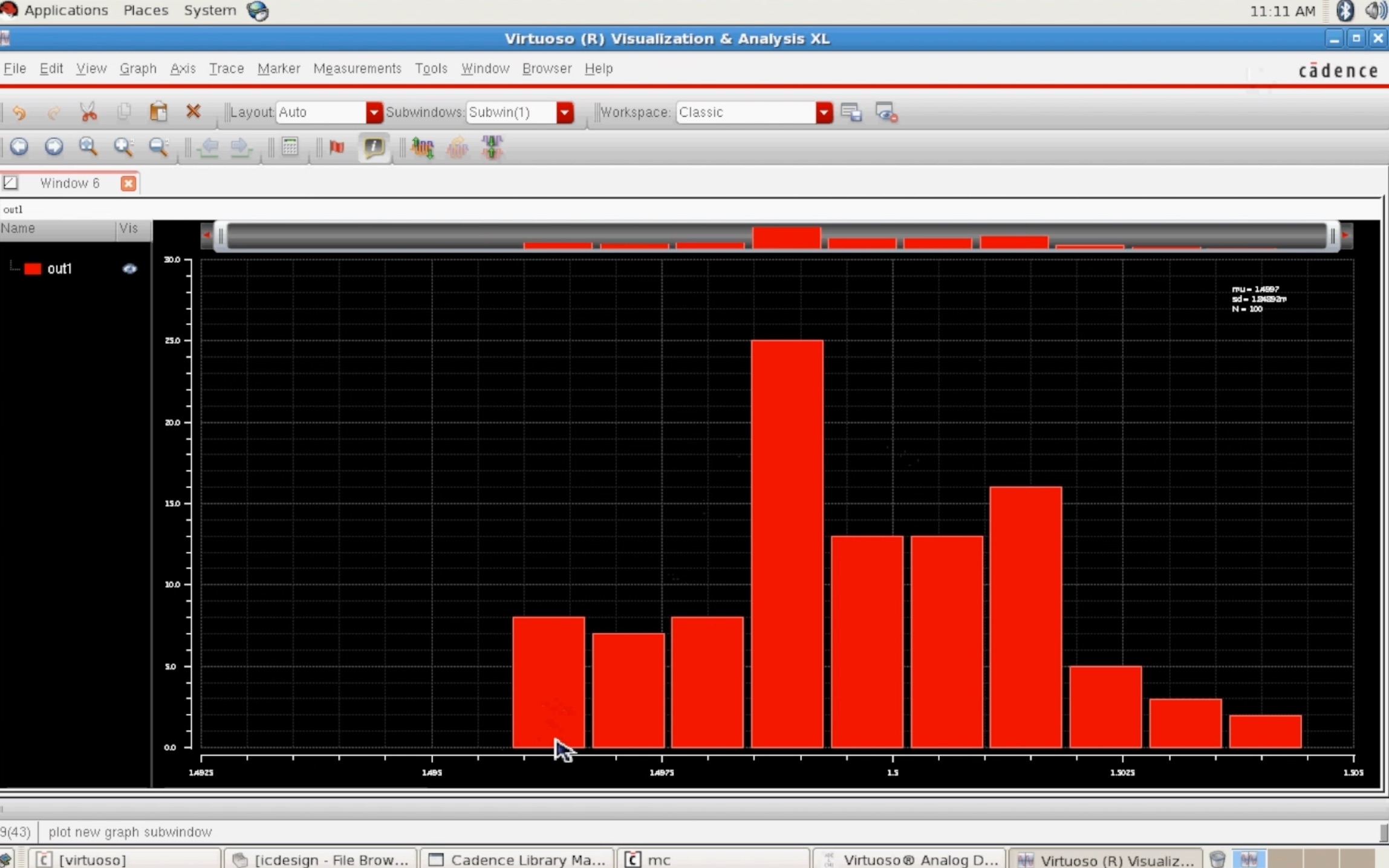Viewport: 1389px width, 868px height.
Task: Click the split strips graph icon
Action: coord(423,147)
